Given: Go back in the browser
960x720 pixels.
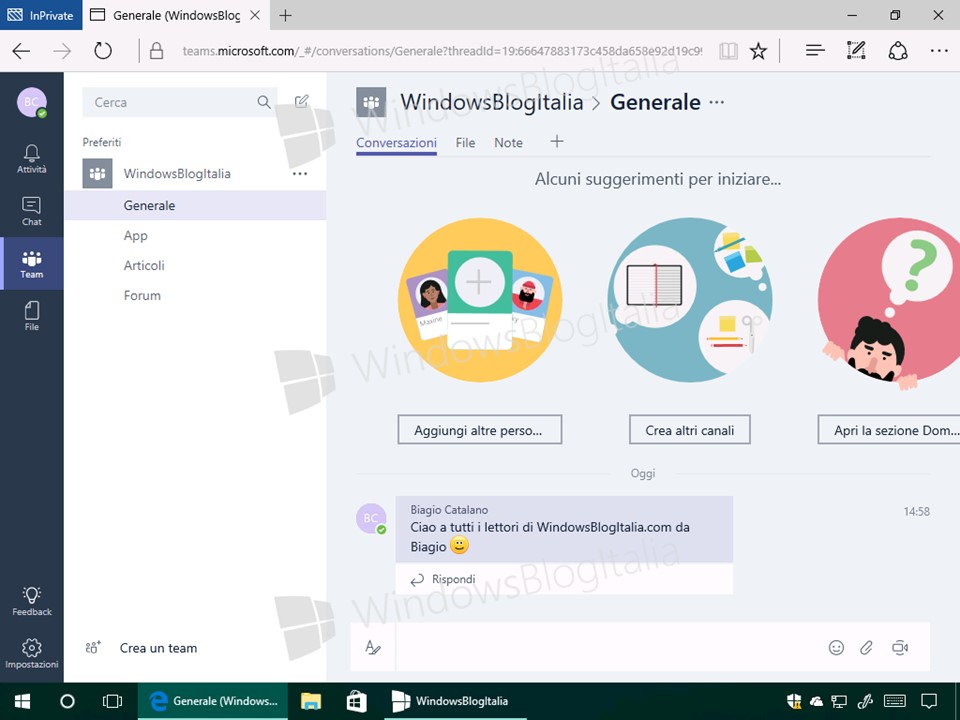Looking at the screenshot, I should (x=21, y=51).
